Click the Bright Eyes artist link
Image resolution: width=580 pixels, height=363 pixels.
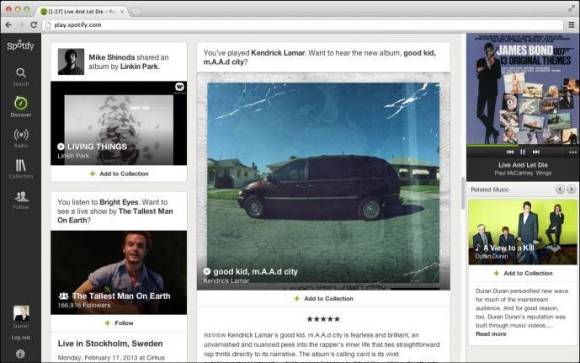(119, 202)
